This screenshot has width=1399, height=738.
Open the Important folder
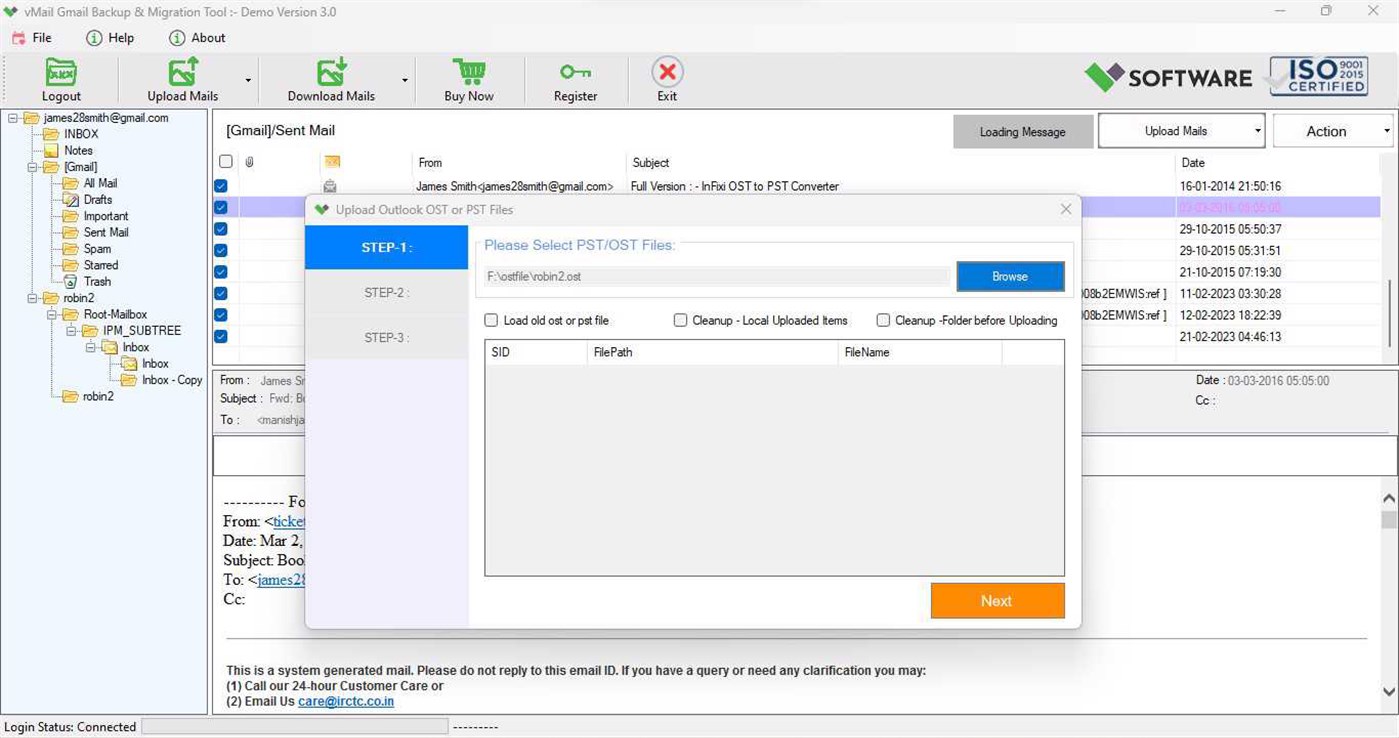(x=106, y=216)
